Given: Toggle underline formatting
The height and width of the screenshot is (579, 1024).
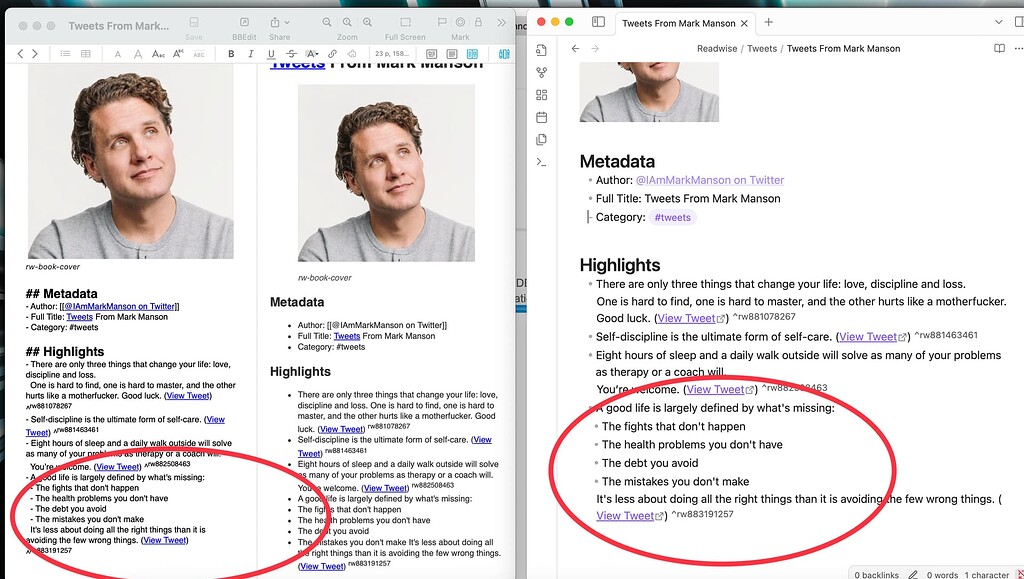Looking at the screenshot, I should coord(271,54).
